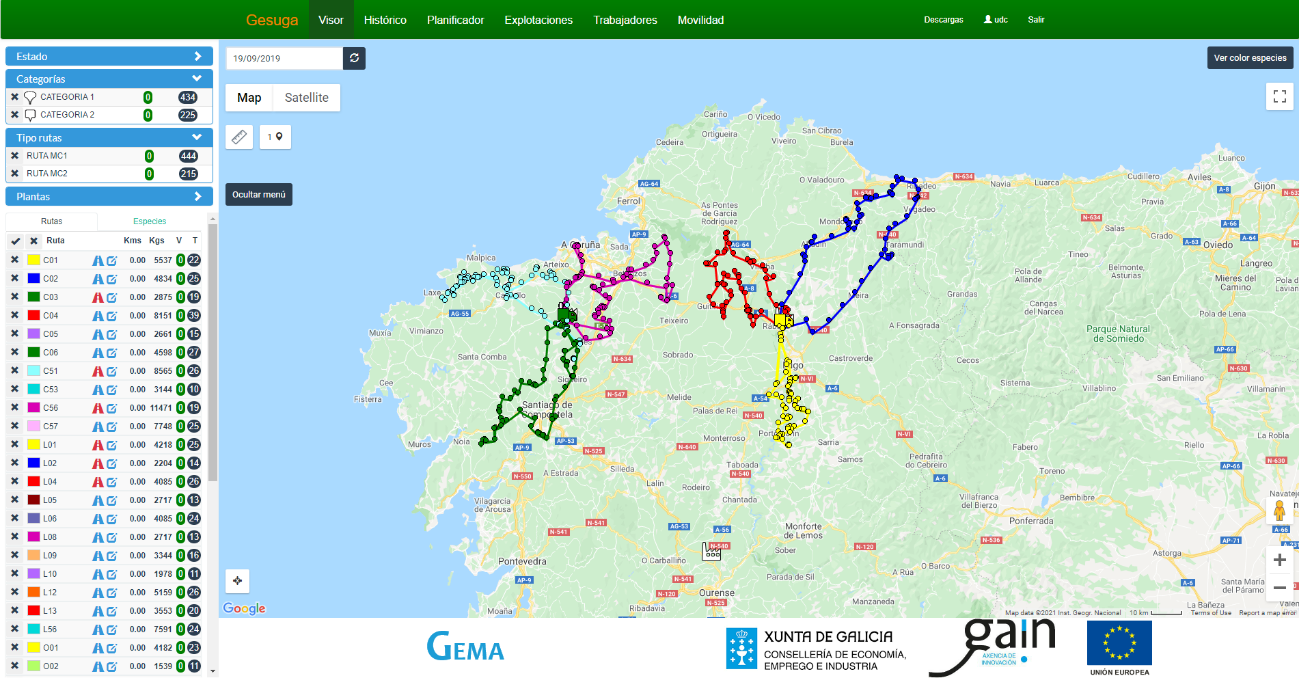Viewport: 1299px width, 678px height.
Task: Open the road icon for route C03
Action: coord(98,297)
